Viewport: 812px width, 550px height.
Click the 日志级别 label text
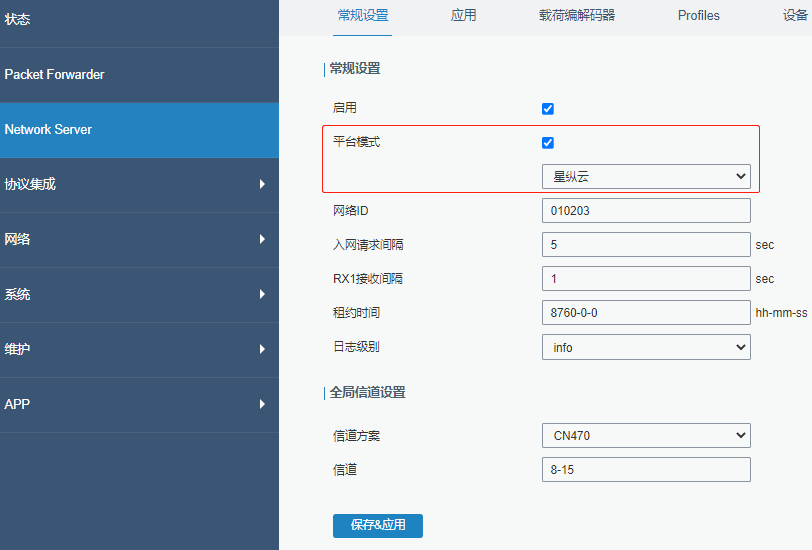pos(356,347)
